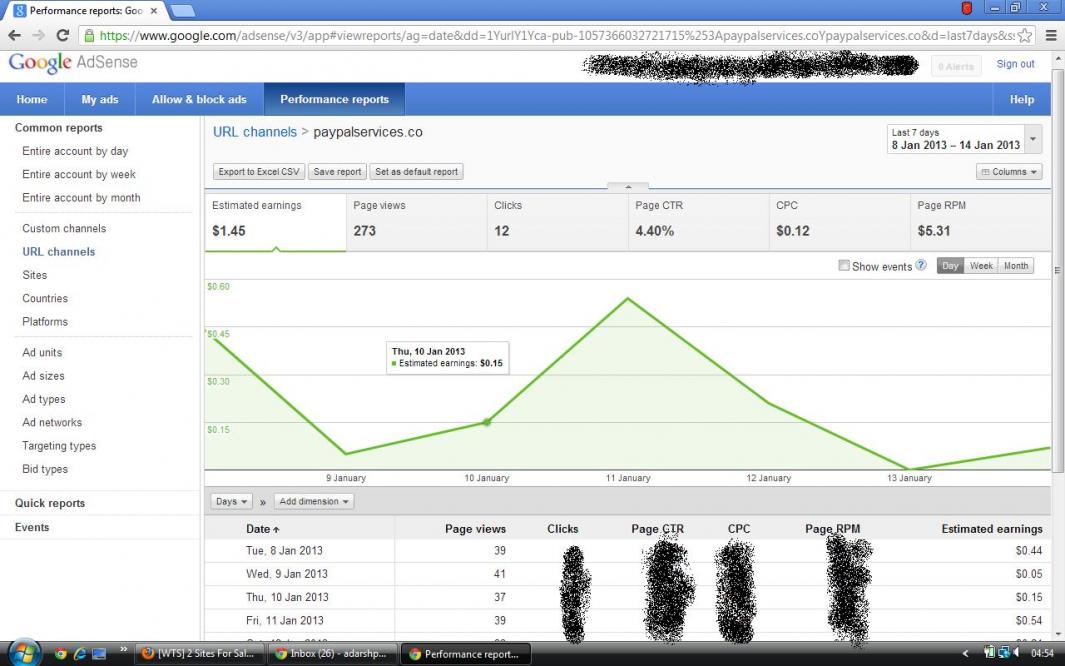Switch chart granularity to Day
The width and height of the screenshot is (1065, 666).
[x=950, y=265]
